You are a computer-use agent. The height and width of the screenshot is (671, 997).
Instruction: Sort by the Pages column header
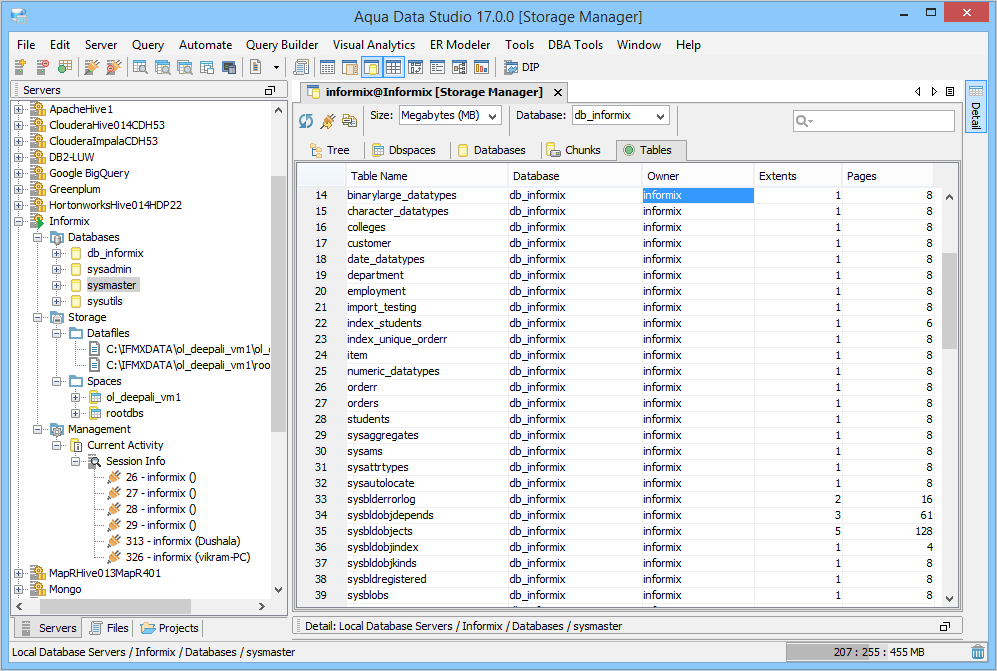[x=888, y=176]
